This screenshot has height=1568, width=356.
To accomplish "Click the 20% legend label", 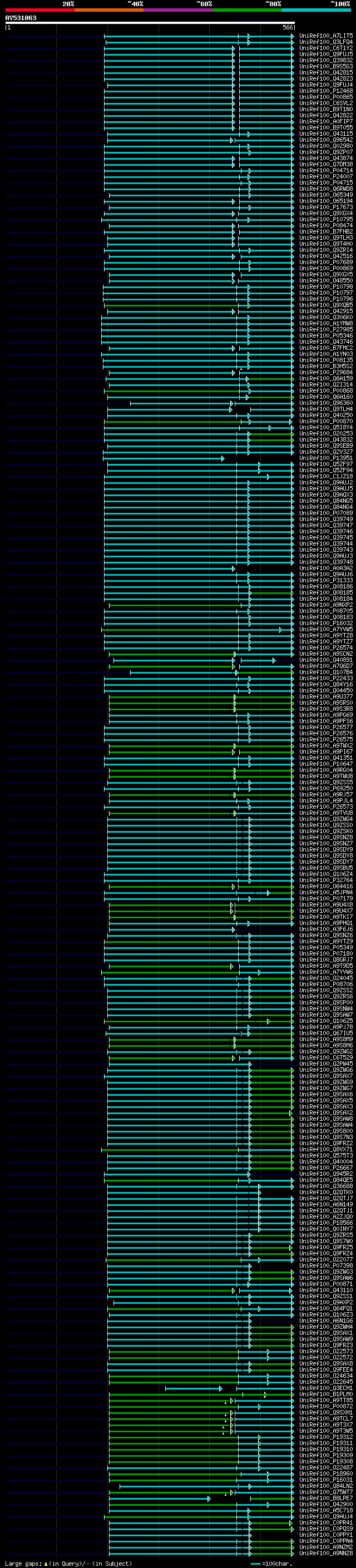I will pyautogui.click(x=68, y=4).
